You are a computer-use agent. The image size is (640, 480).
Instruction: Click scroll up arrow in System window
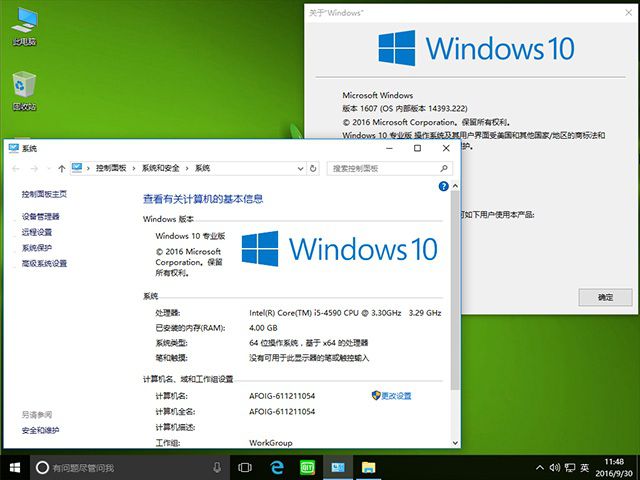(455, 186)
